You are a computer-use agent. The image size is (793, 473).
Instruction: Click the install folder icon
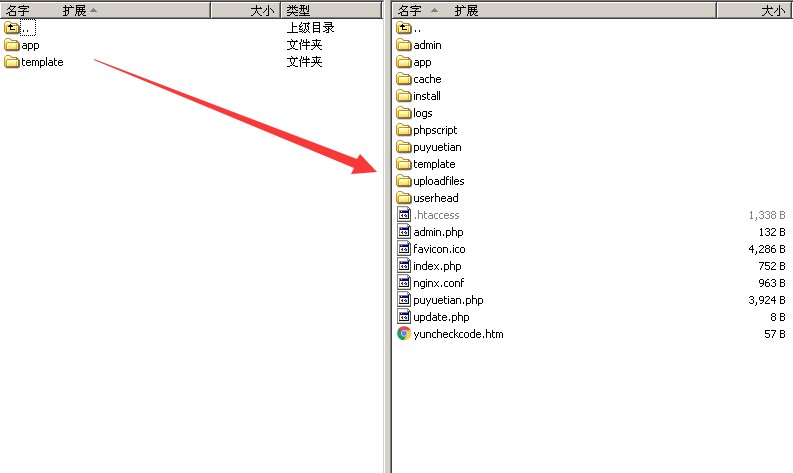coord(404,96)
